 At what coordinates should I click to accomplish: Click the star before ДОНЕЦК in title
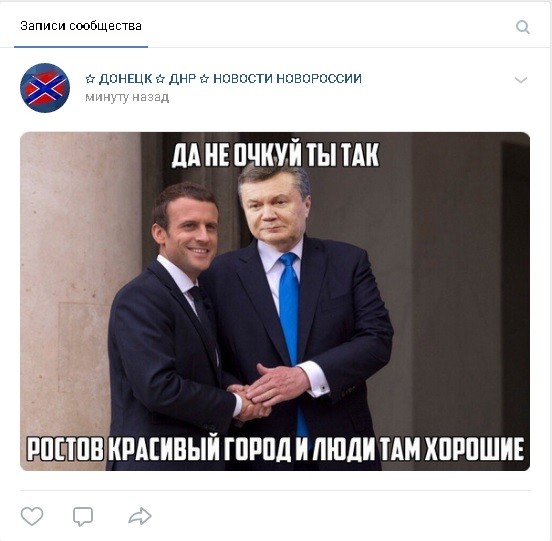tap(90, 79)
